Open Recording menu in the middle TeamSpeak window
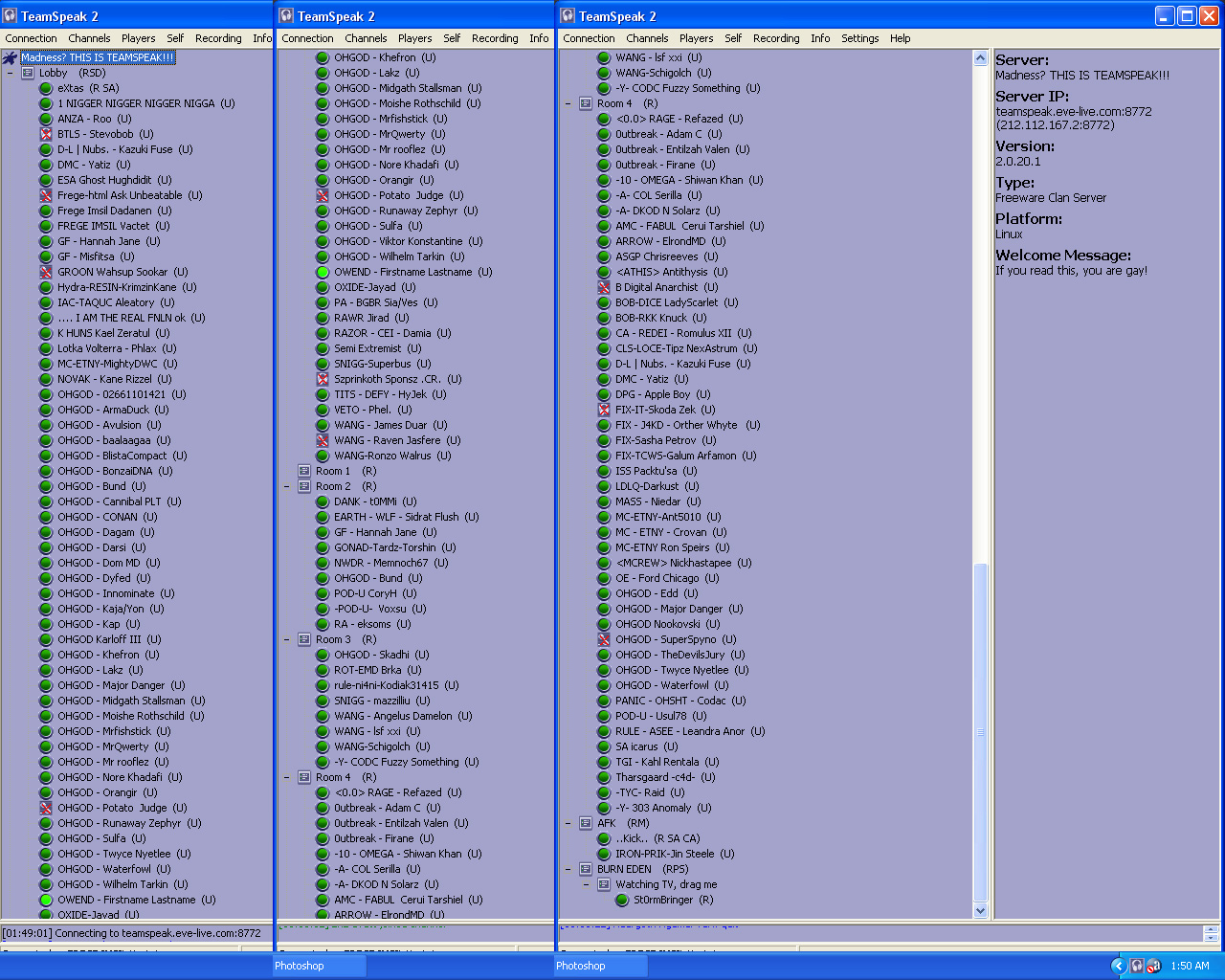Screen dimensions: 1225x980 pos(495,38)
